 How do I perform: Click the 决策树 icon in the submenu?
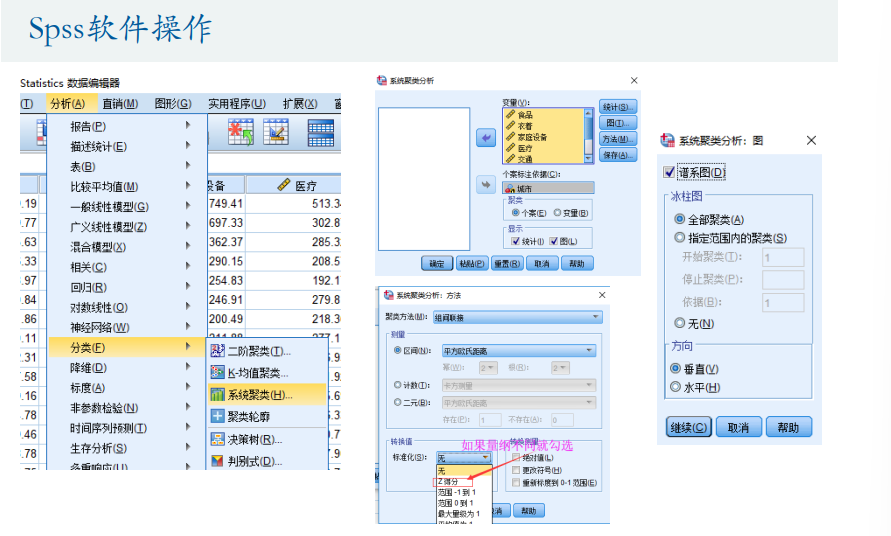(217, 439)
